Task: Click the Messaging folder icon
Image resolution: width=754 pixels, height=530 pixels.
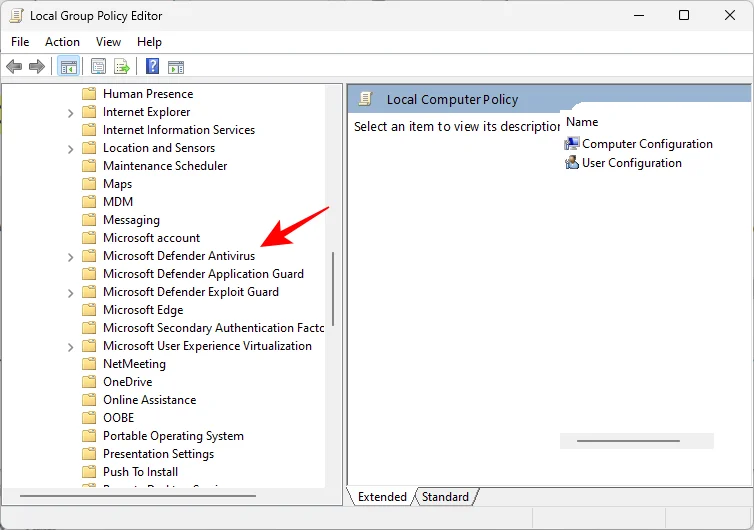Action: (89, 220)
